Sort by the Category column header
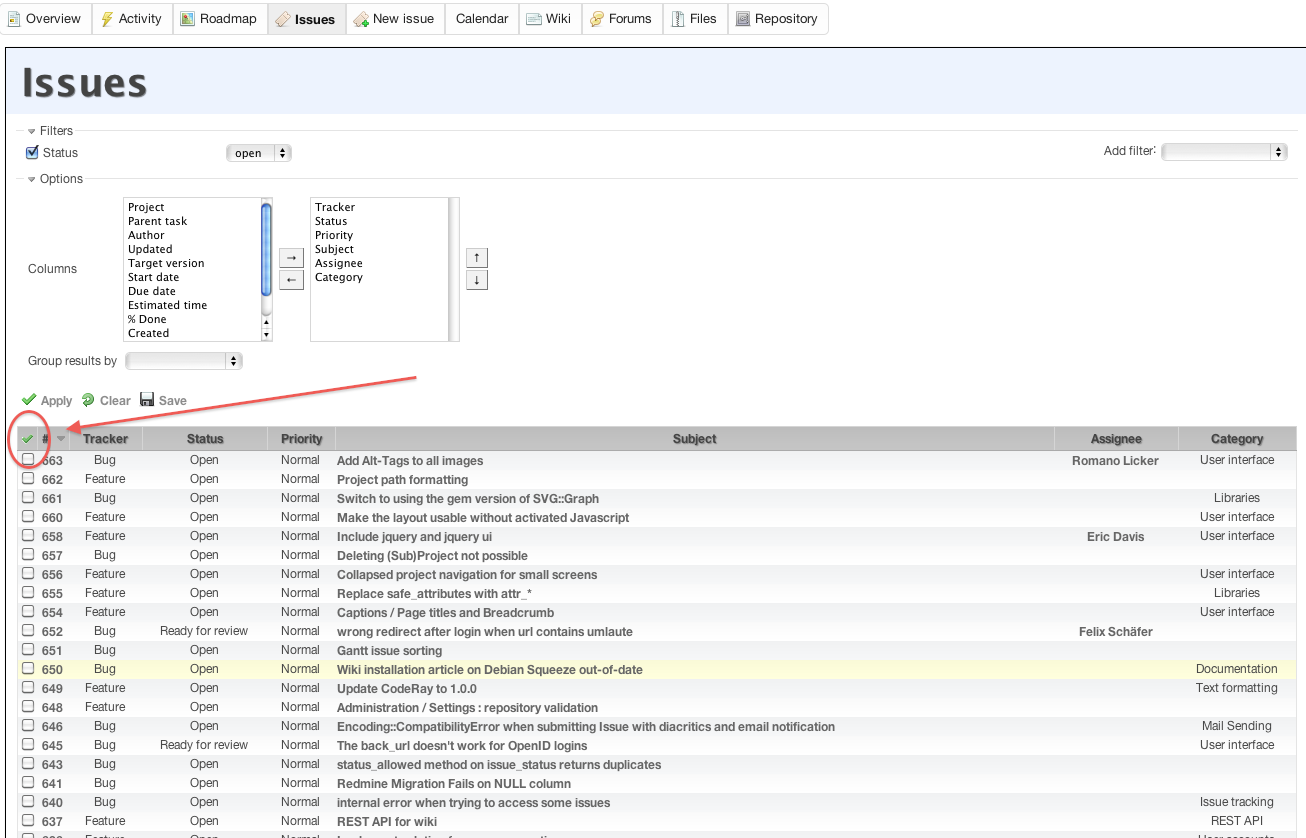 pos(1237,439)
